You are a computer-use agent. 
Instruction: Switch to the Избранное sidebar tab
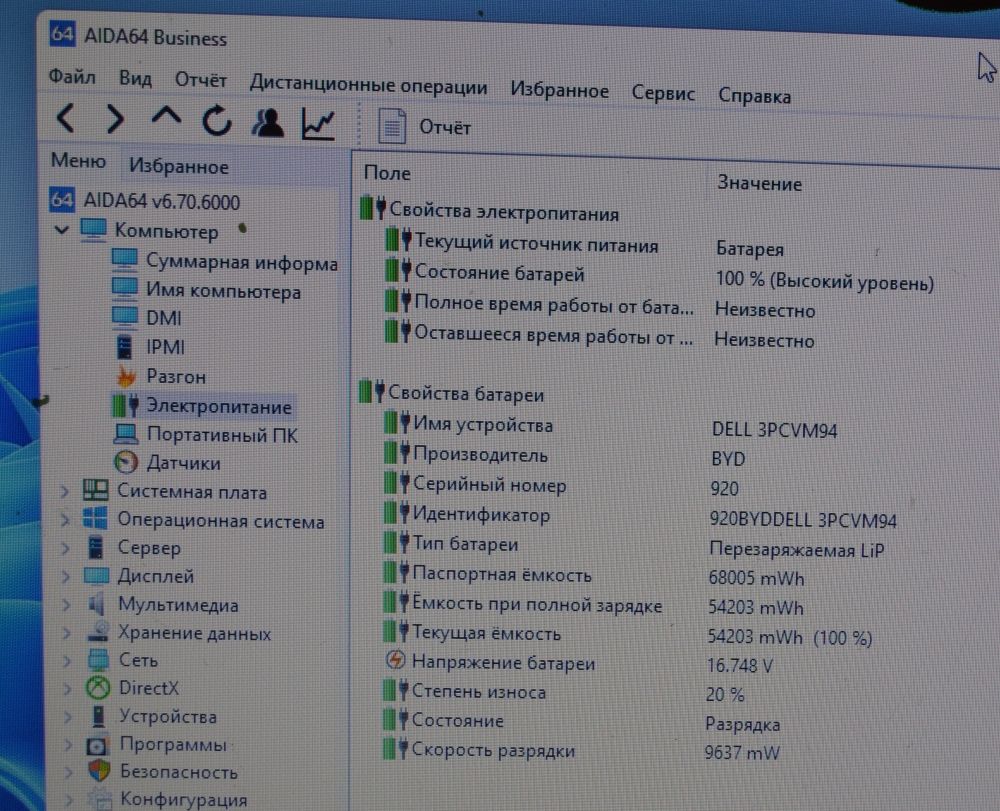coord(179,166)
